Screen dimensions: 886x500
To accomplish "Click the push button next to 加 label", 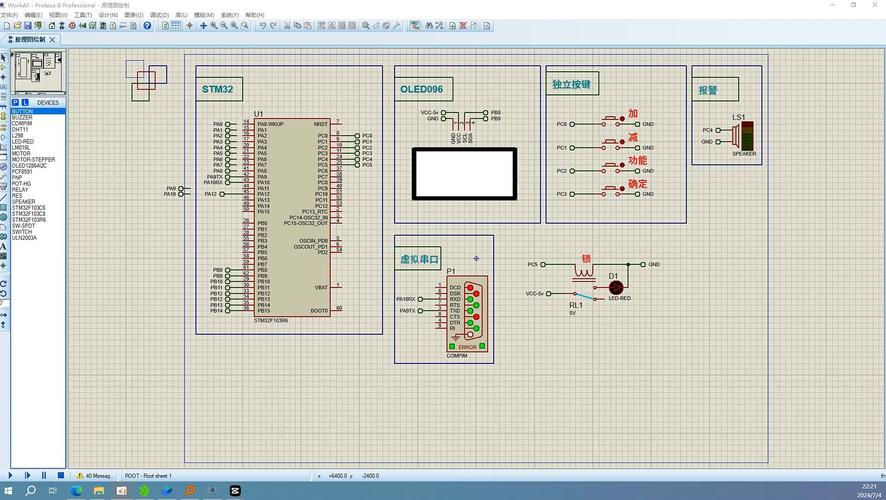I will pyautogui.click(x=613, y=121).
